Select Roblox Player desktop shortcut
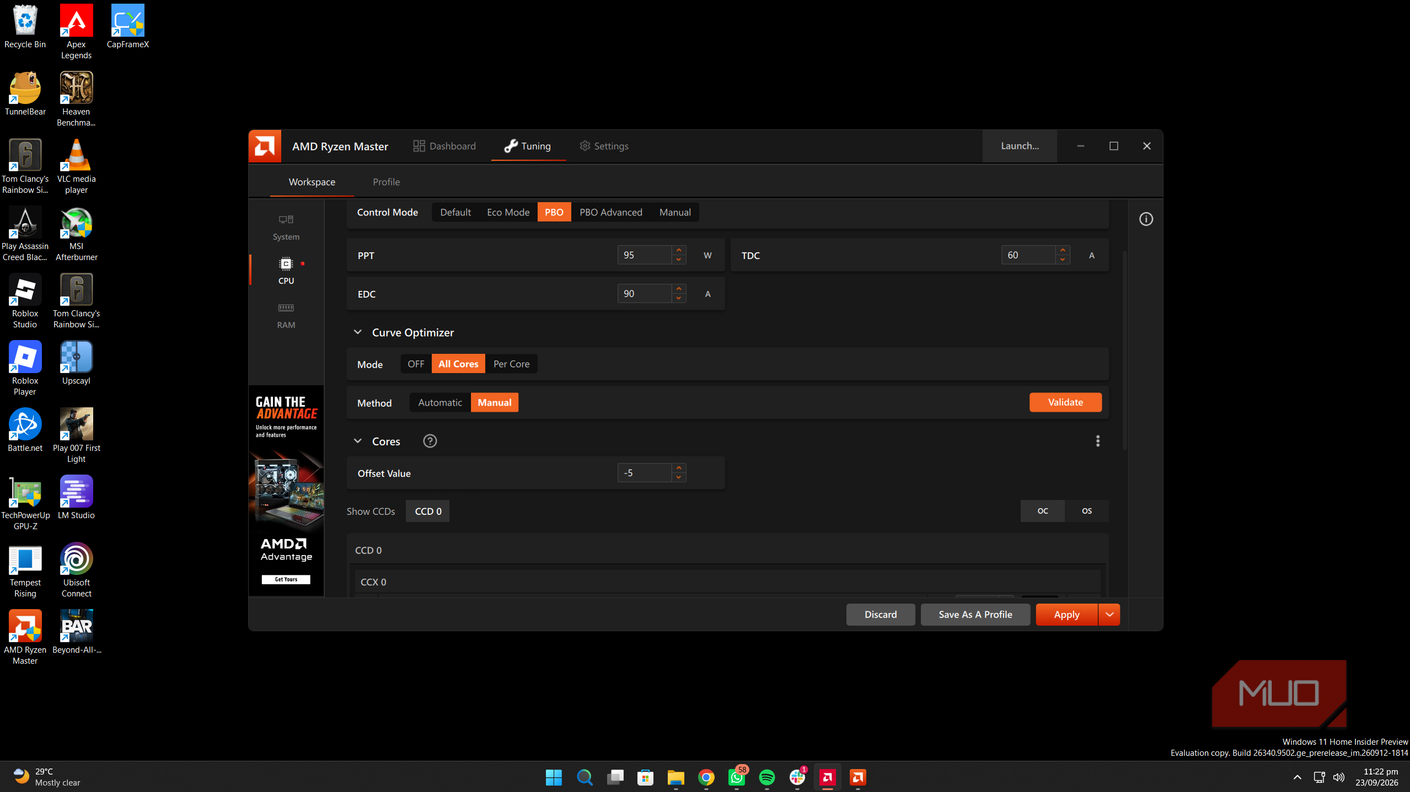Image resolution: width=1410 pixels, height=792 pixels. pos(25,368)
